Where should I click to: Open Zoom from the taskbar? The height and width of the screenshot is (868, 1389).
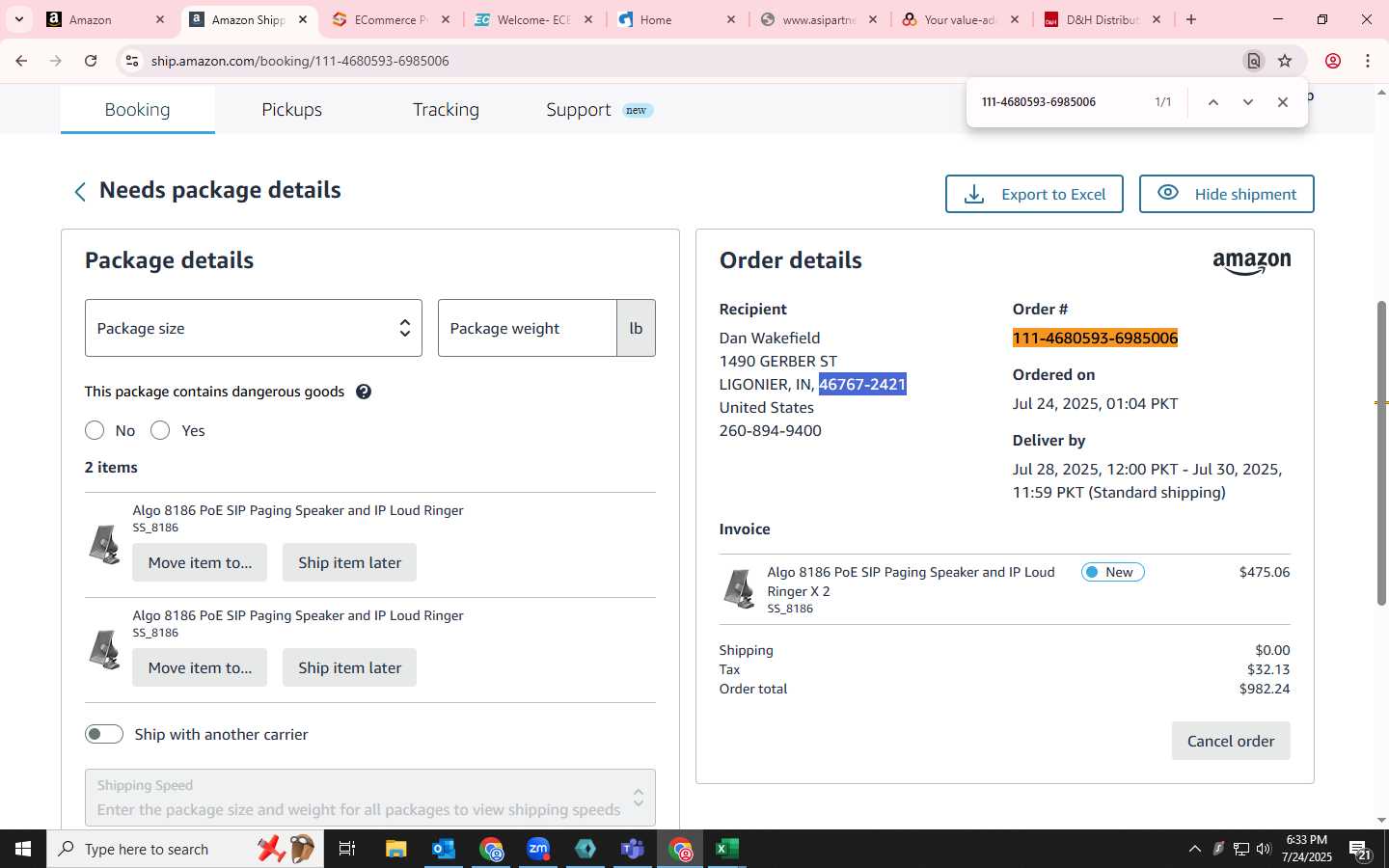(538, 849)
